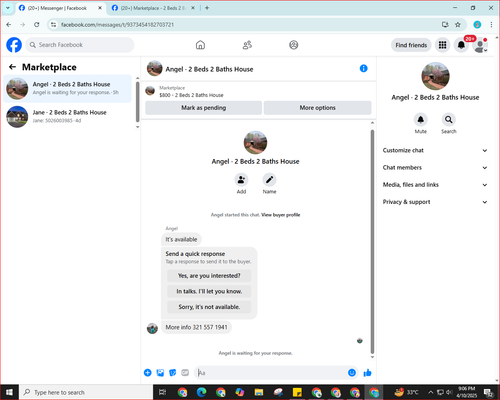The width and height of the screenshot is (500, 400).
Task: Open the Friends icon in top navigation
Action: (247, 45)
